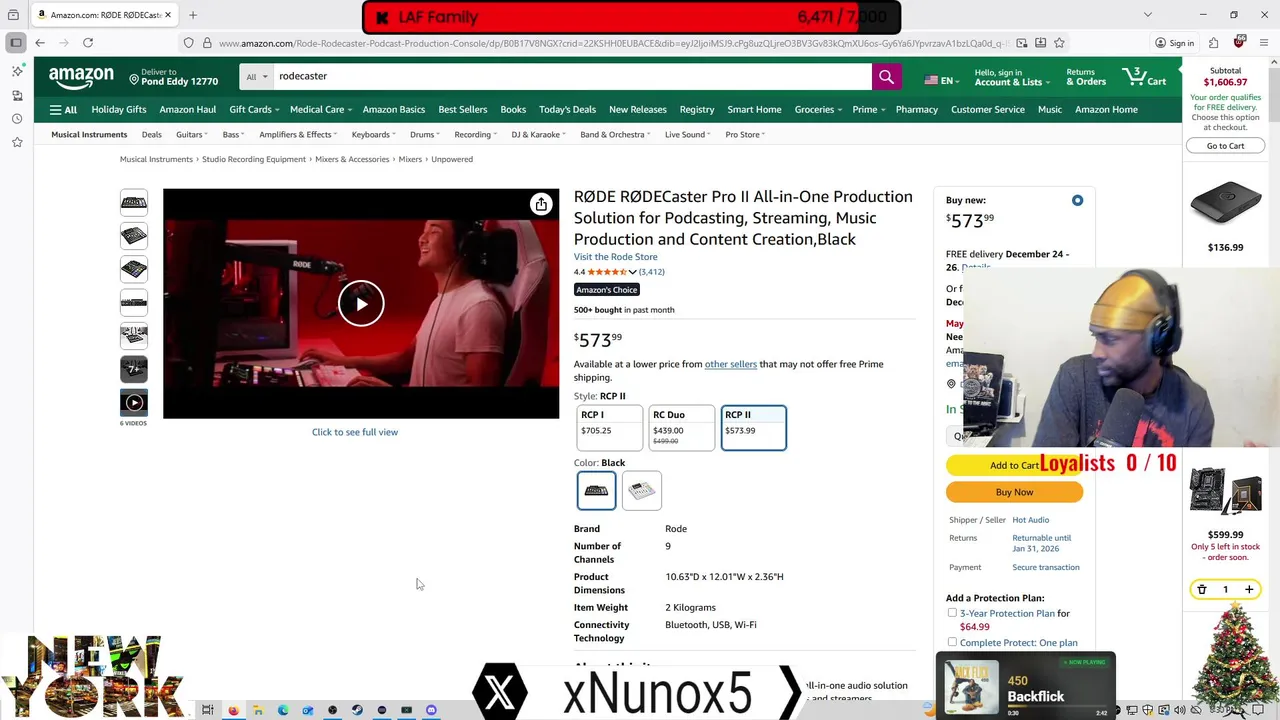Open Returns & Orders
Viewport: 1280px width, 720px height.
pos(1086,77)
